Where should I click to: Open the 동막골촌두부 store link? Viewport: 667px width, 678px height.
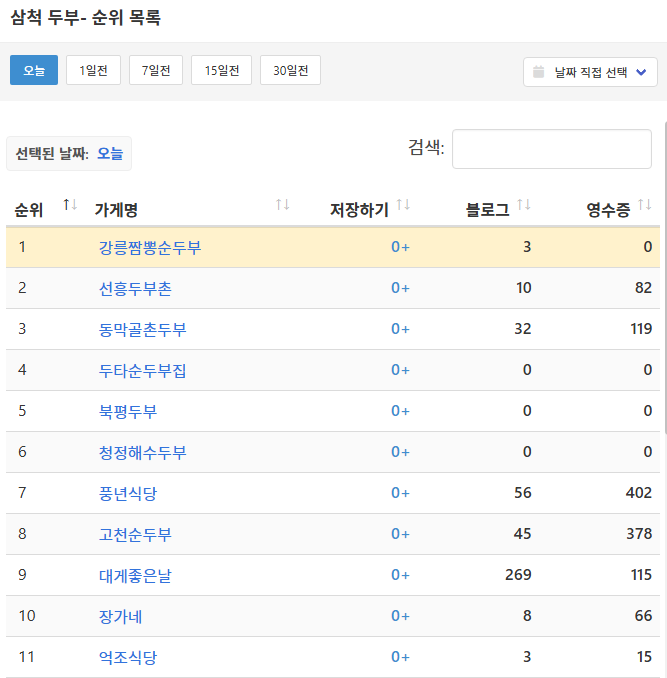142,329
